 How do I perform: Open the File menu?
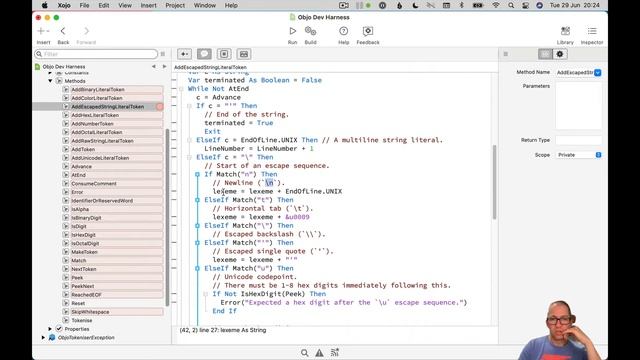84,5
